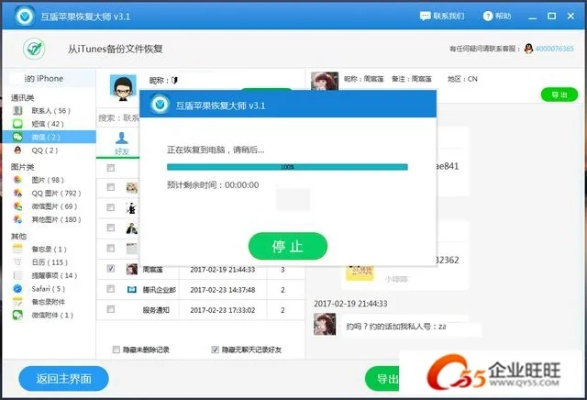Select 其他图片 (180) category
This screenshot has height=400, width=587.
tap(56, 219)
